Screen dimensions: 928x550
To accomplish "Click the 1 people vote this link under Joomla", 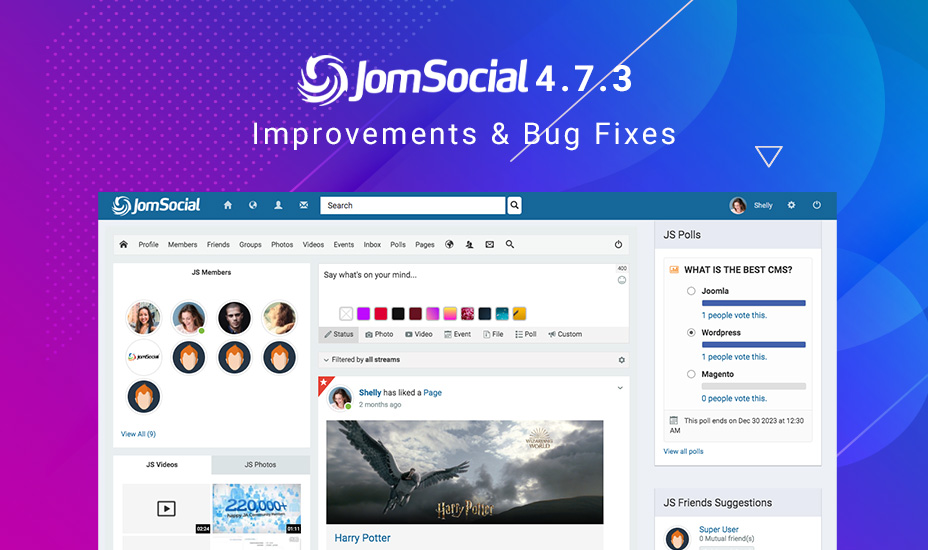I will [x=734, y=316].
